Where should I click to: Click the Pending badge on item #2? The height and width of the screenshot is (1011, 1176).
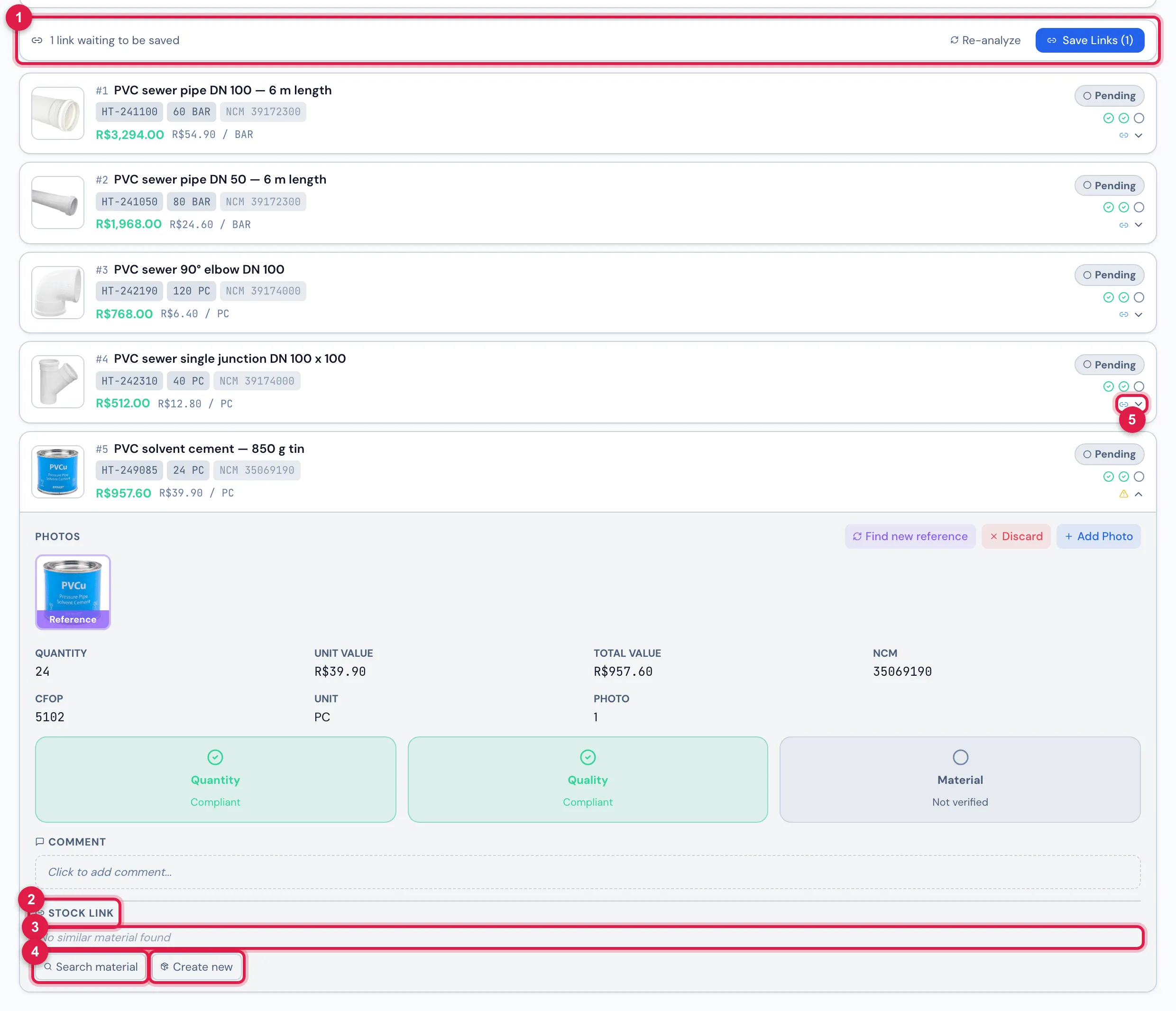coord(1109,185)
